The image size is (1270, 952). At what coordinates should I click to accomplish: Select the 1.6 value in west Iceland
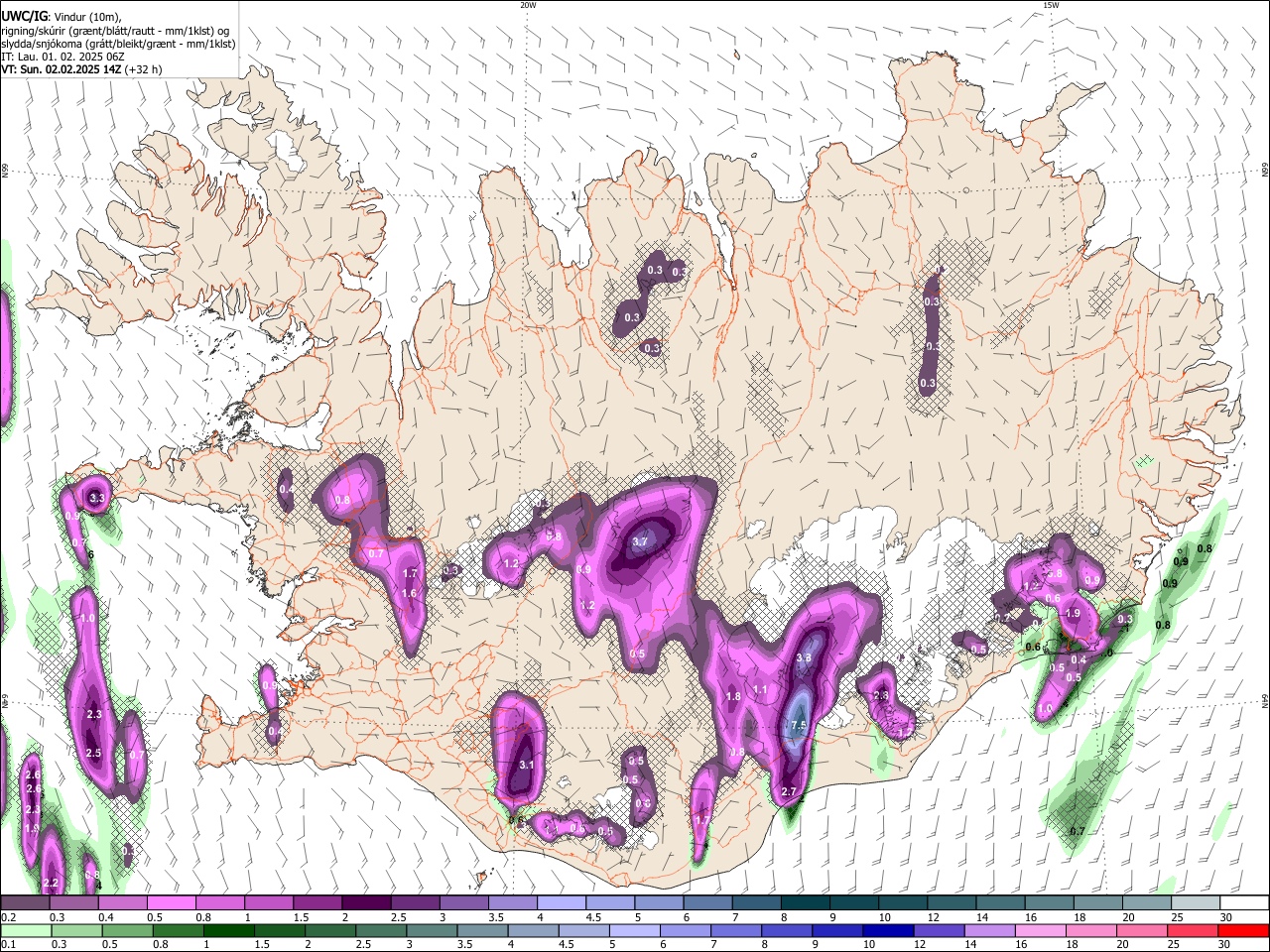click(409, 594)
